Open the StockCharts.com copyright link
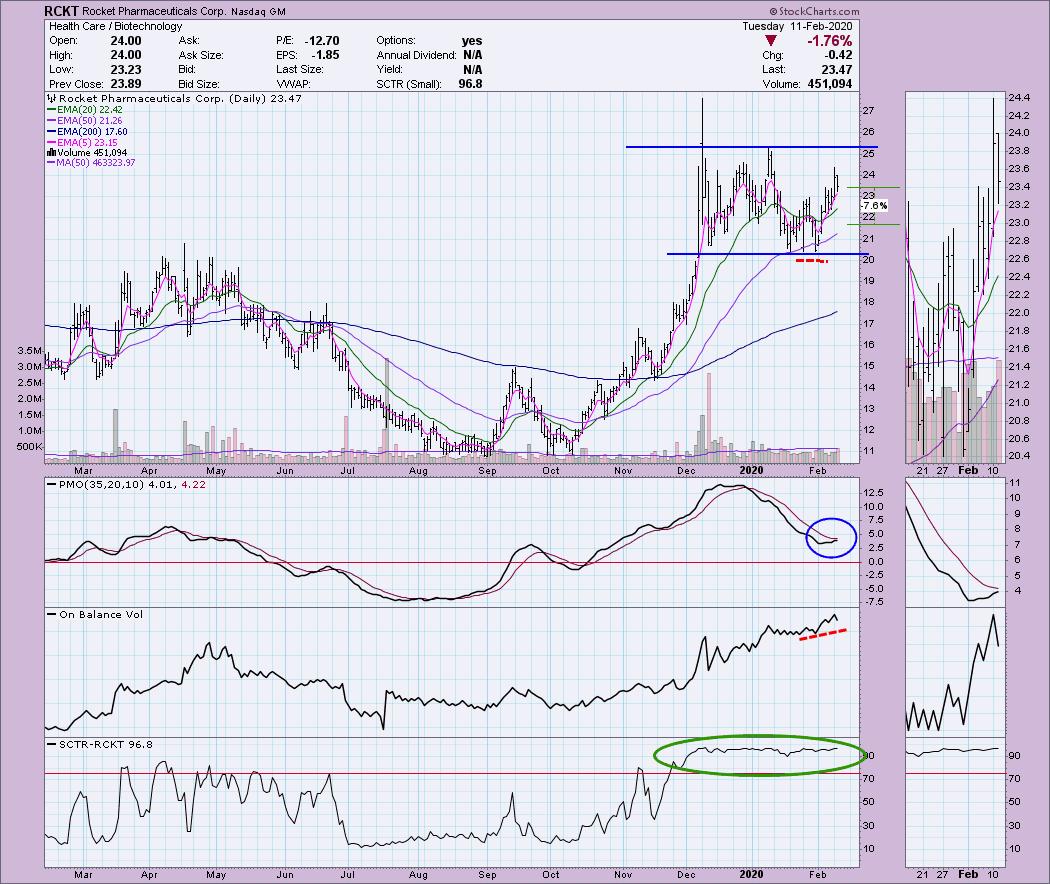Image resolution: width=1050 pixels, height=884 pixels. click(814, 11)
